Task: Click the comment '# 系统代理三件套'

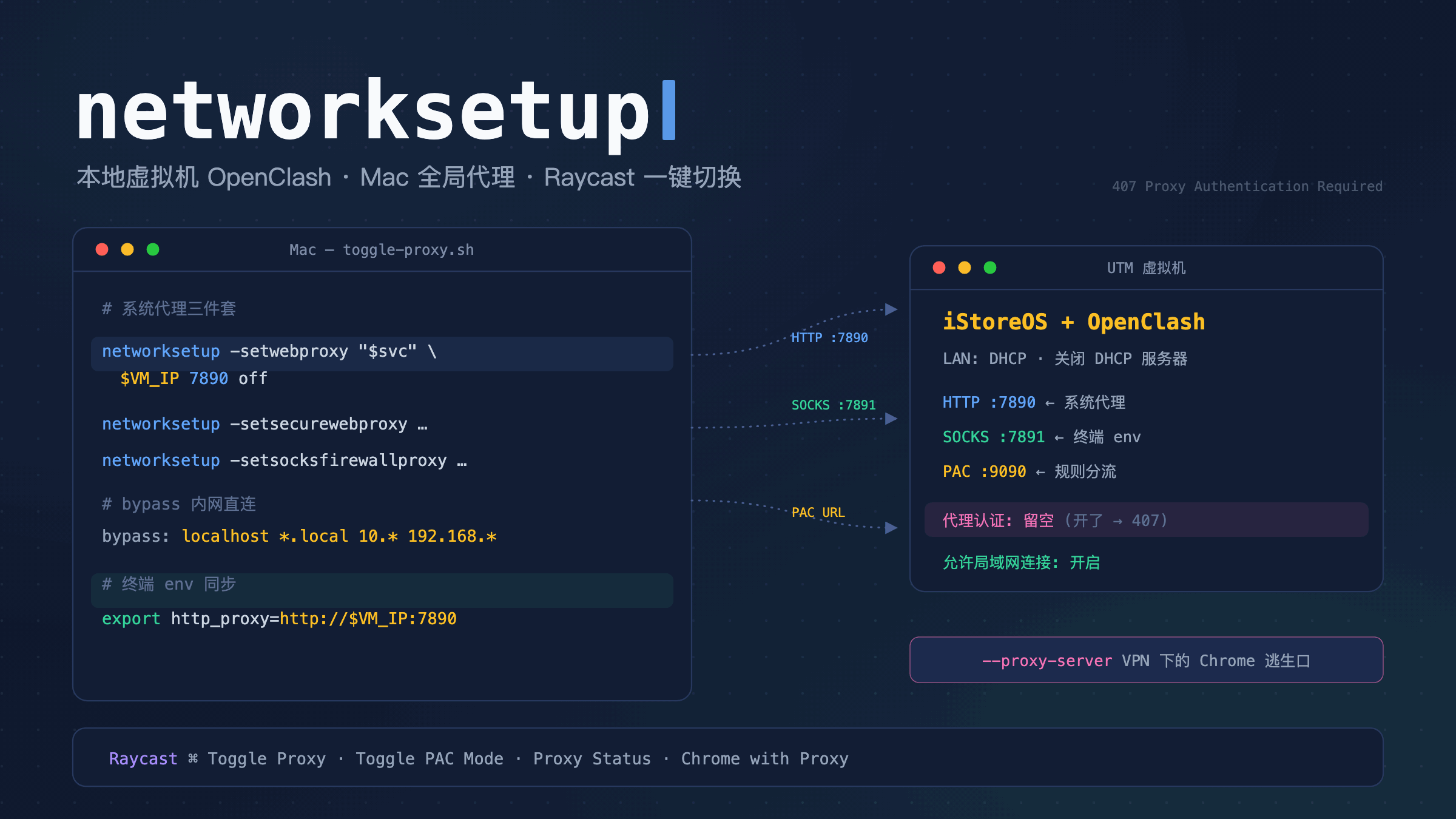Action: point(169,309)
